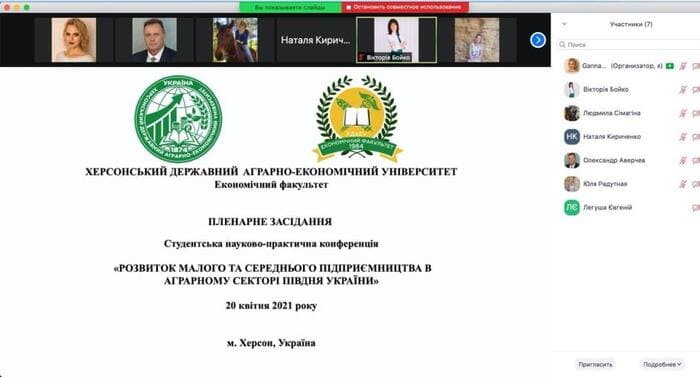Select the Наталя Кирич... video tile
Image resolution: width=700 pixels, height=377 pixels.
tap(316, 40)
